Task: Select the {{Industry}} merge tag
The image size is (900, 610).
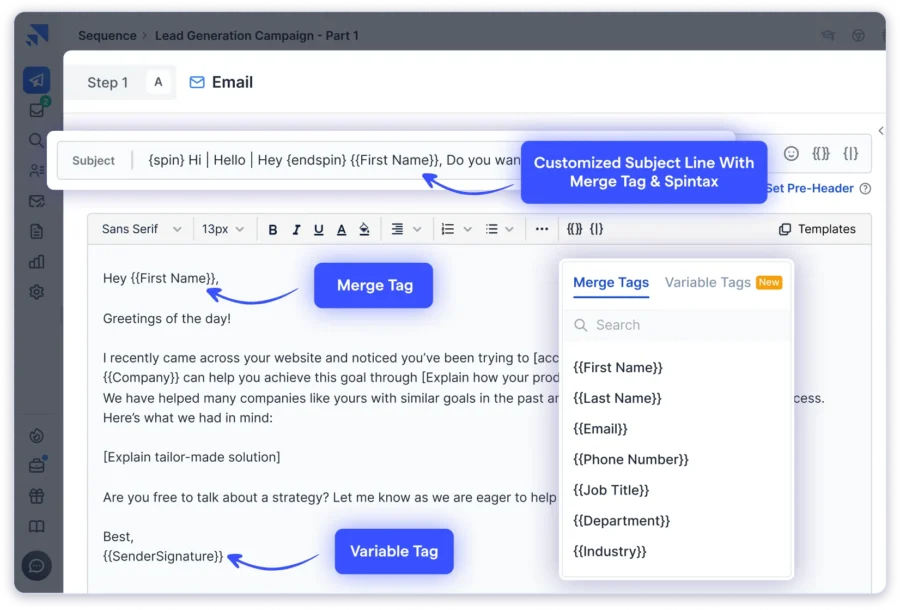Action: [x=610, y=551]
